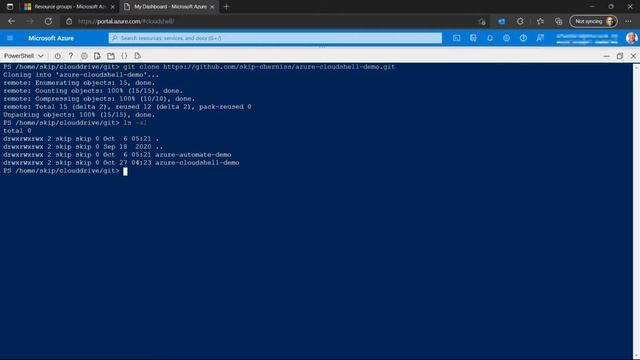Click the azure-cloudshell-demo directory entry
Screen dimensions: 640x360
pyautogui.click(x=197, y=163)
